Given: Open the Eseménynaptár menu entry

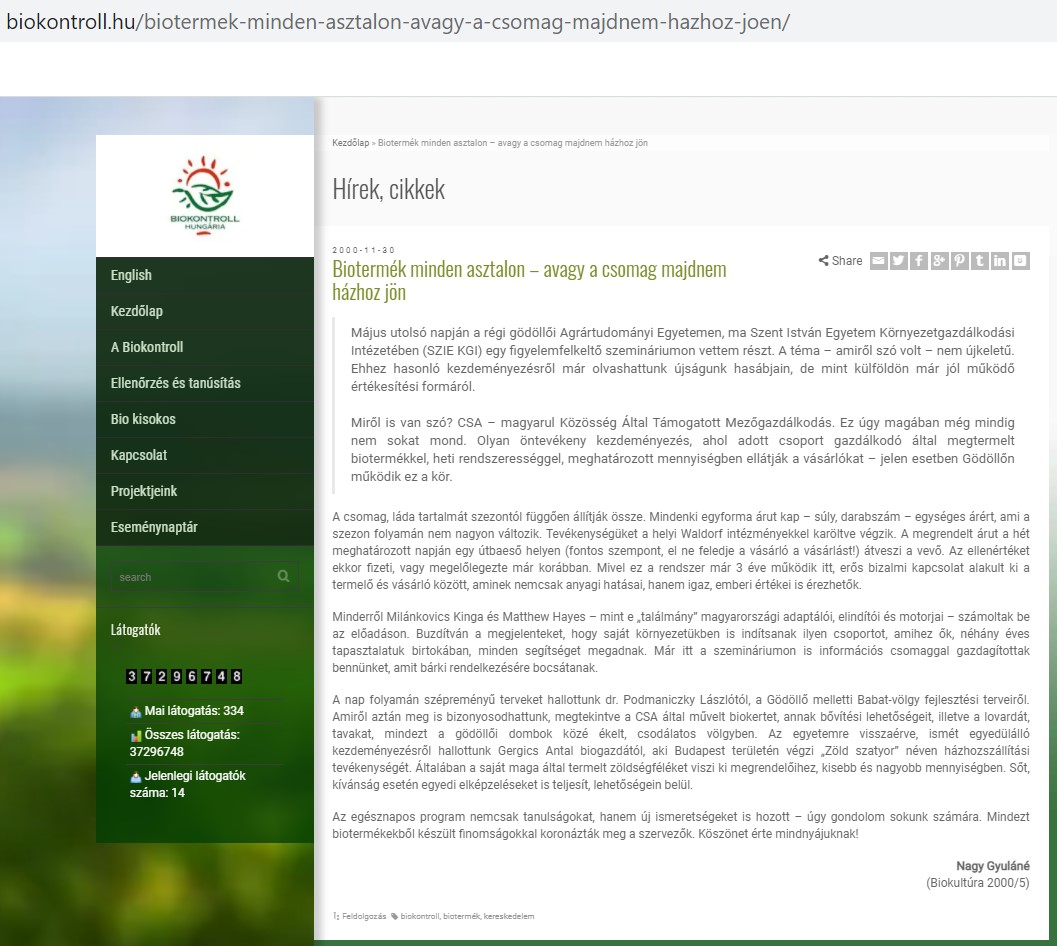Looking at the screenshot, I should pos(153,527).
